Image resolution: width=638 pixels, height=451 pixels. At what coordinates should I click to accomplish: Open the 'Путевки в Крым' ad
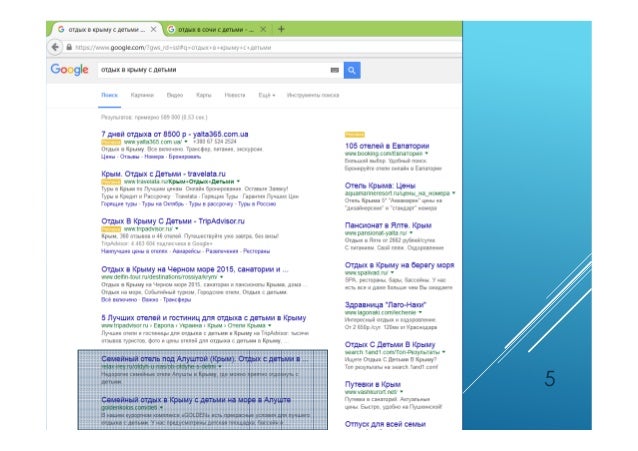pyautogui.click(x=373, y=384)
